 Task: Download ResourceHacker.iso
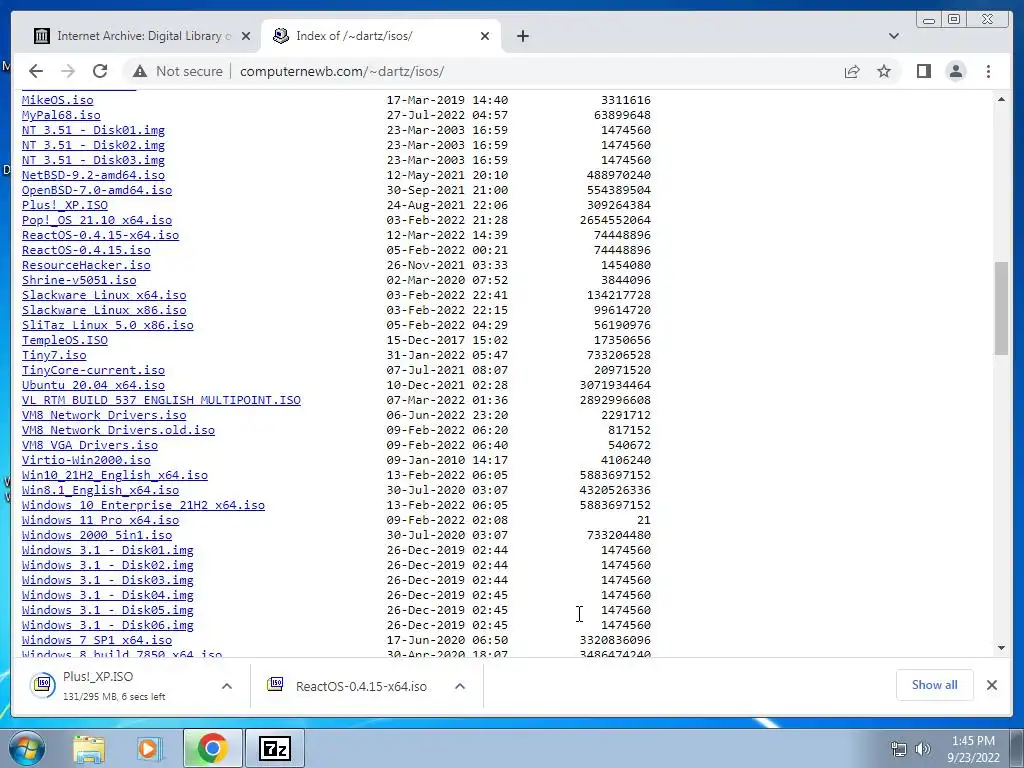[x=86, y=265]
